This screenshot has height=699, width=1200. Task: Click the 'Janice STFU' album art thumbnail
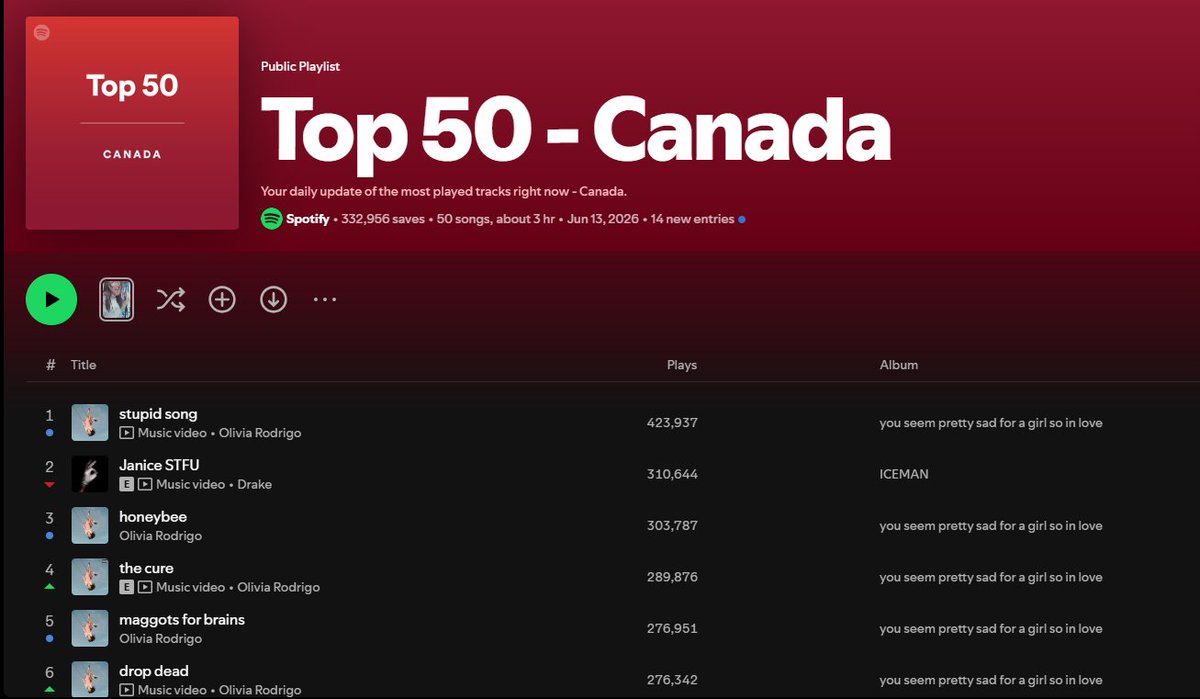[x=90, y=474]
